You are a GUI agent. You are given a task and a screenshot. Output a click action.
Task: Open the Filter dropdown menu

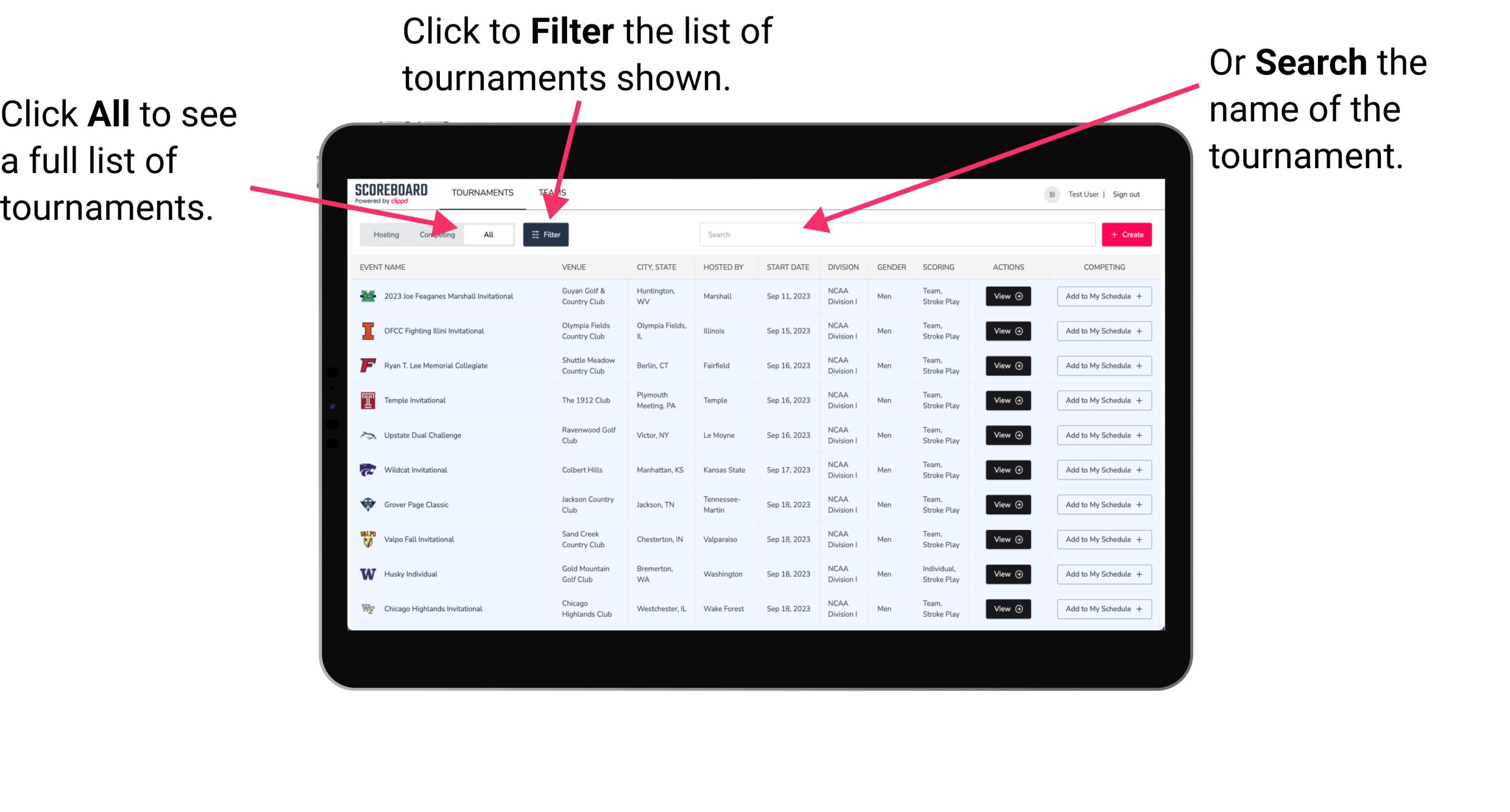(x=548, y=234)
